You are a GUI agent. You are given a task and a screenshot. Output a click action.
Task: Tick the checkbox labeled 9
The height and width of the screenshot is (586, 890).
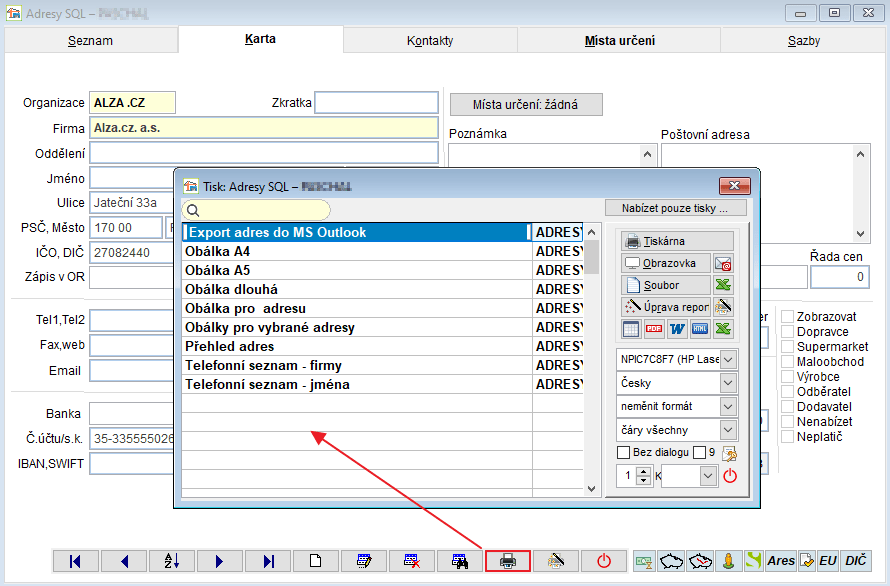point(699,453)
